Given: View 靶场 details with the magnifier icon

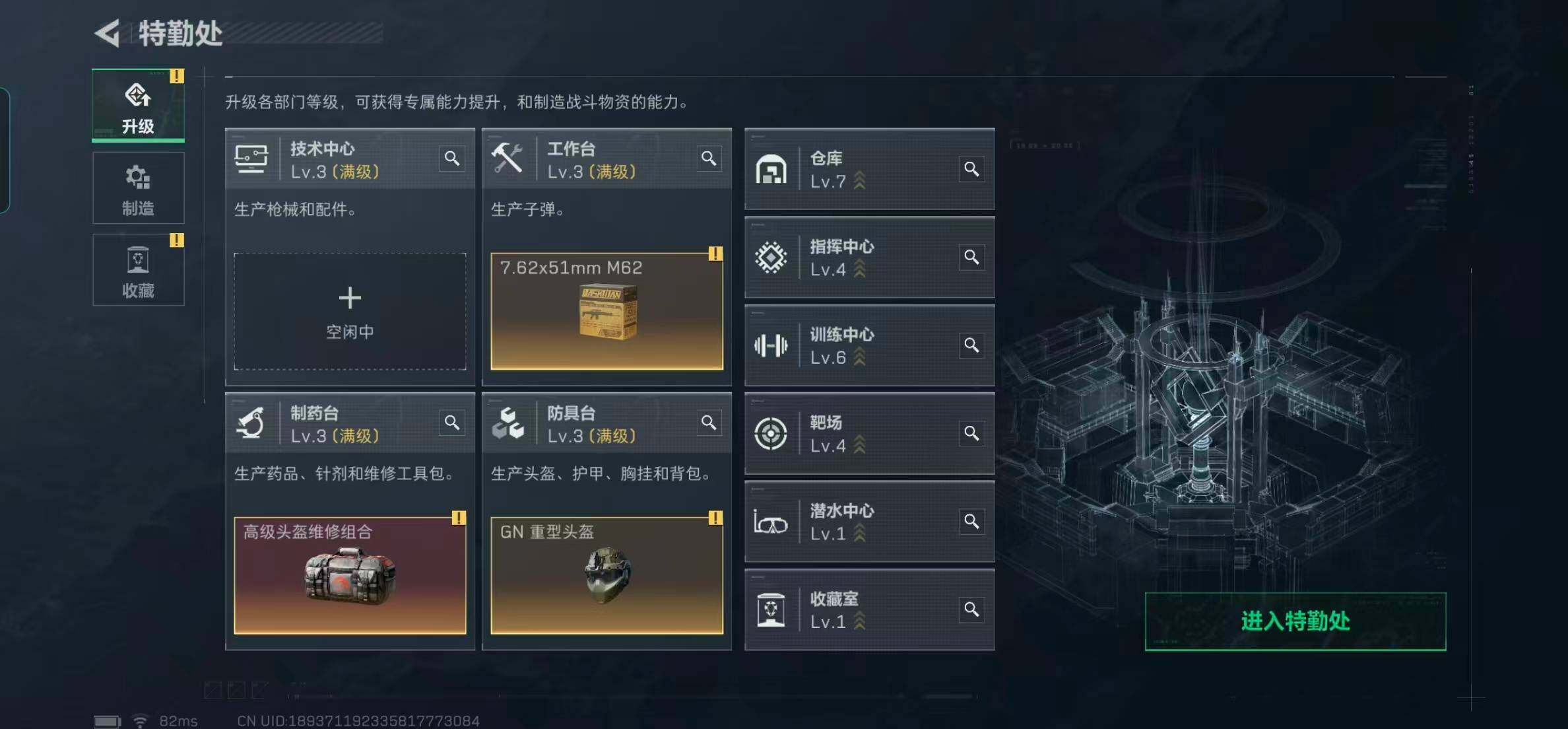Looking at the screenshot, I should click(x=971, y=433).
